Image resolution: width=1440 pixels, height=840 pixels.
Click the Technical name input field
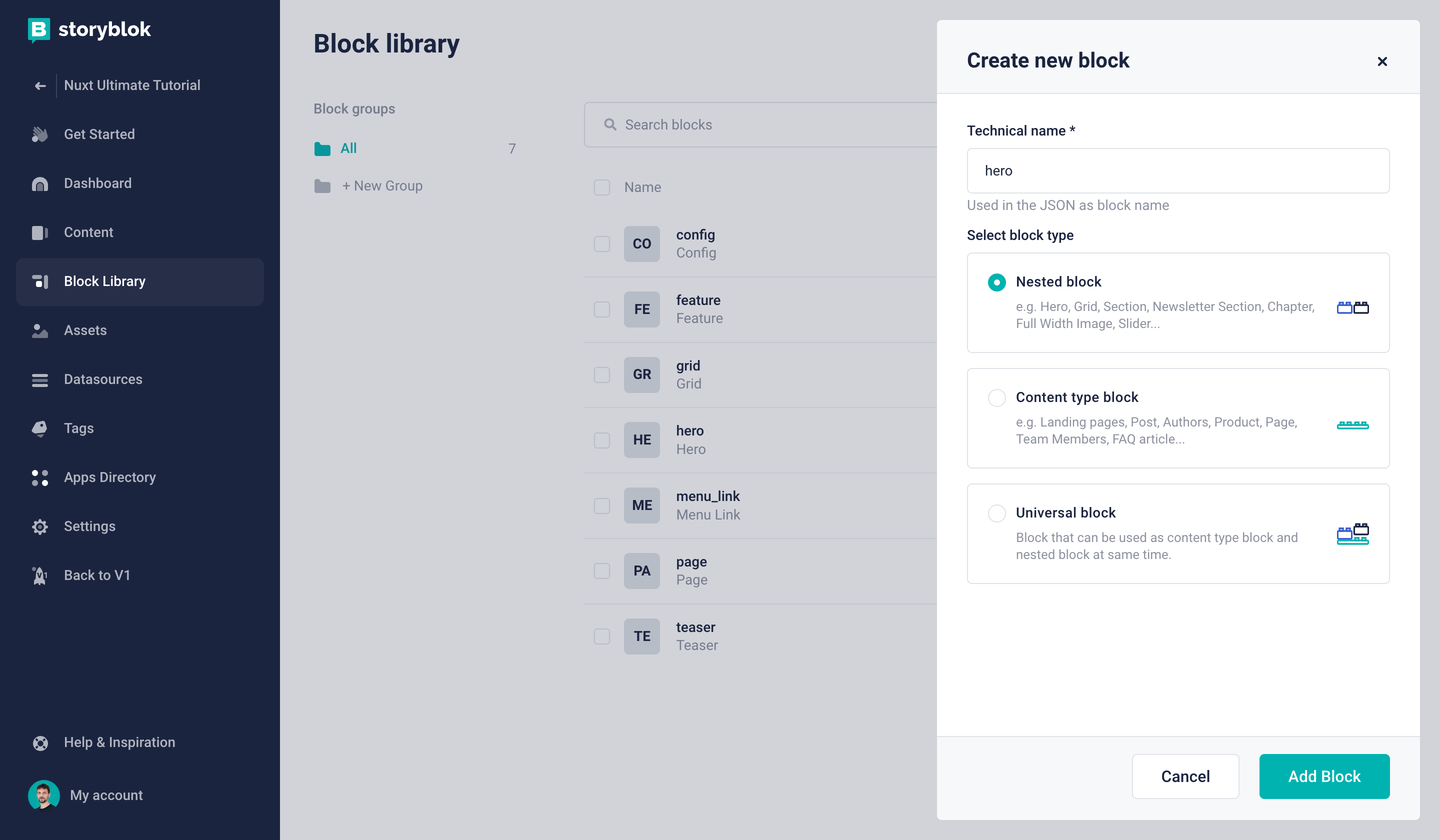coord(1177,171)
